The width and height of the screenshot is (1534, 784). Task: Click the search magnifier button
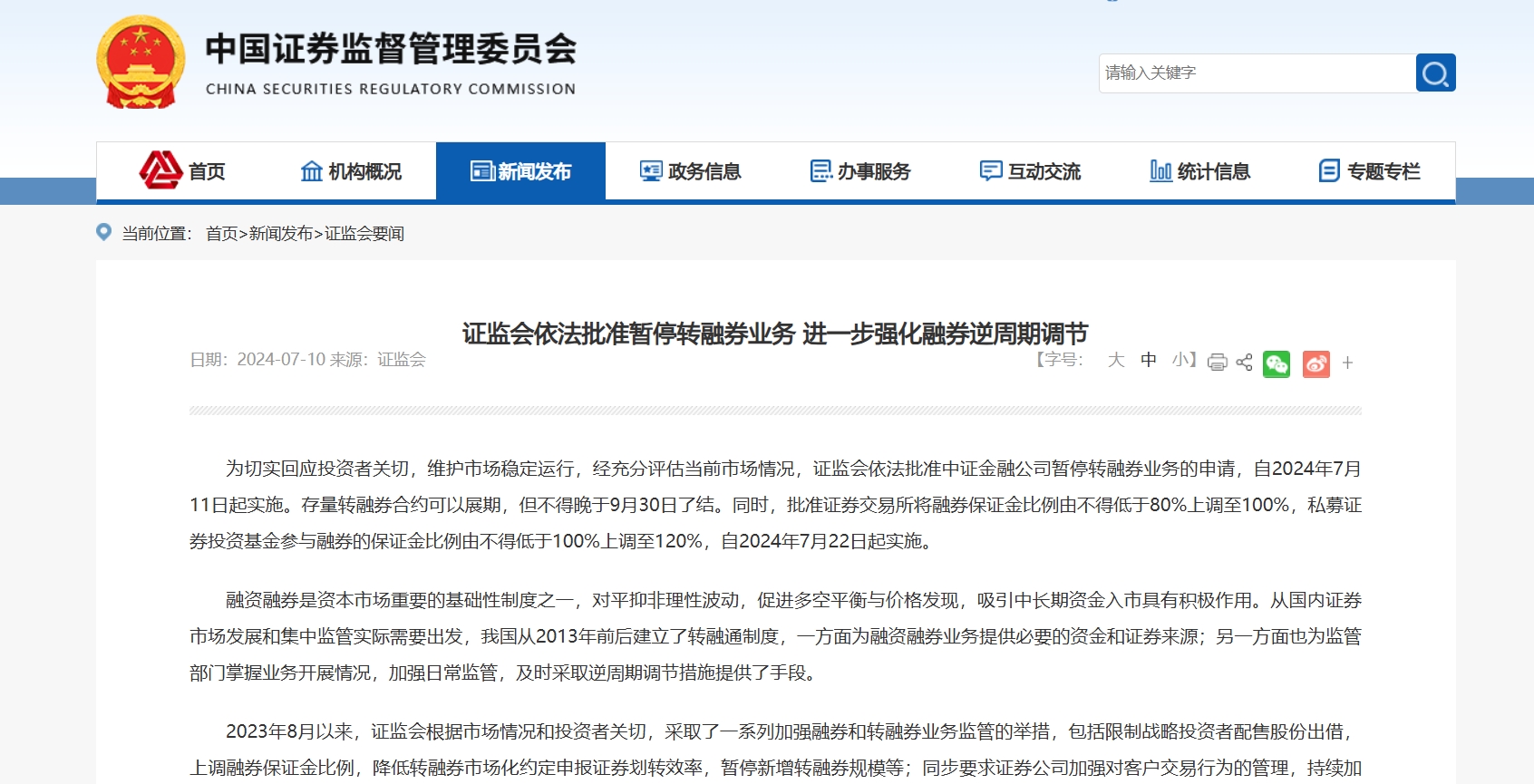coord(1435,73)
